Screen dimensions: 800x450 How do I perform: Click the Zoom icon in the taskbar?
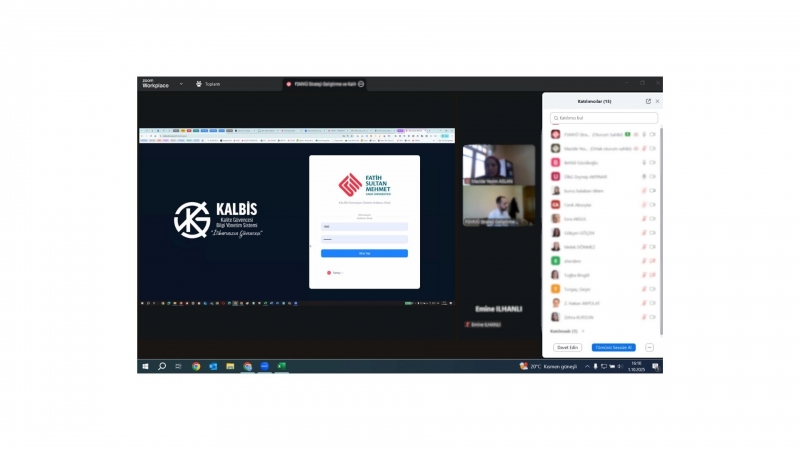265,366
